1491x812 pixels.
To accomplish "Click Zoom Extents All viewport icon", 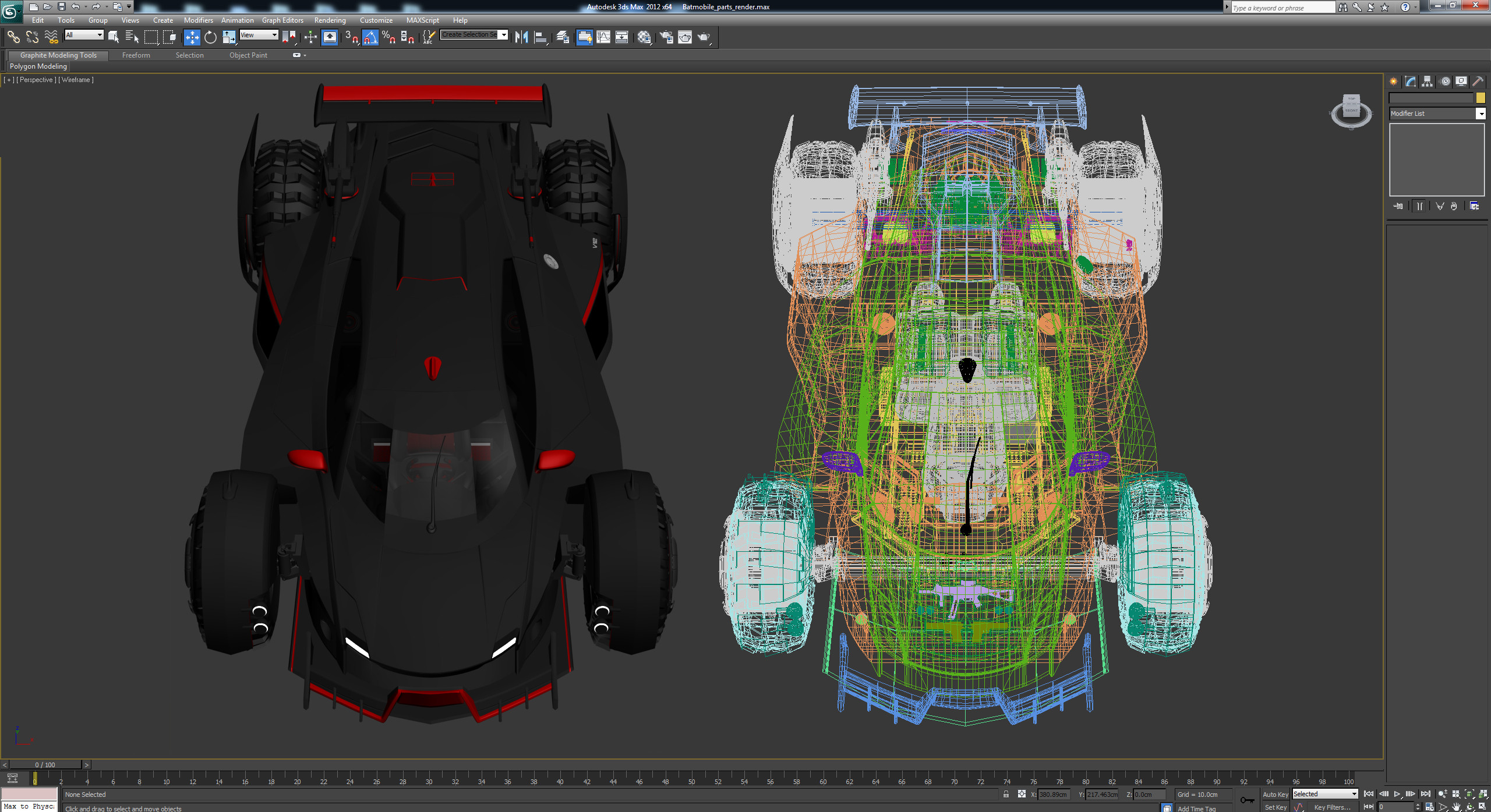I will [1482, 794].
